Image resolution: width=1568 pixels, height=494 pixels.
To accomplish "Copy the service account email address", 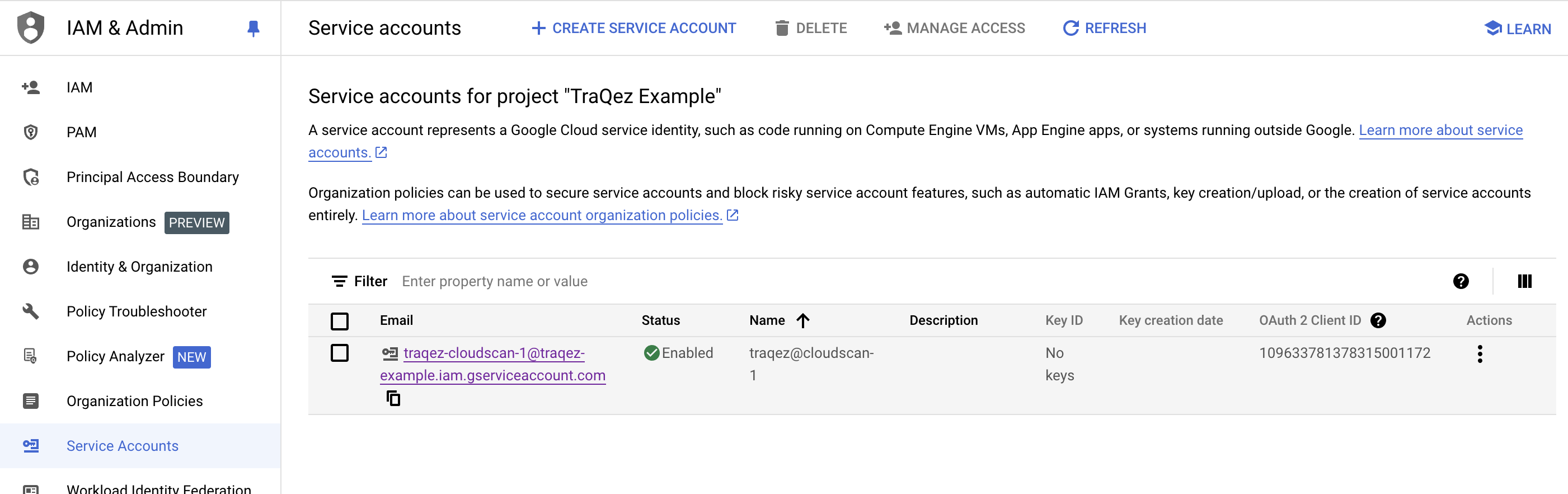I will pyautogui.click(x=393, y=398).
